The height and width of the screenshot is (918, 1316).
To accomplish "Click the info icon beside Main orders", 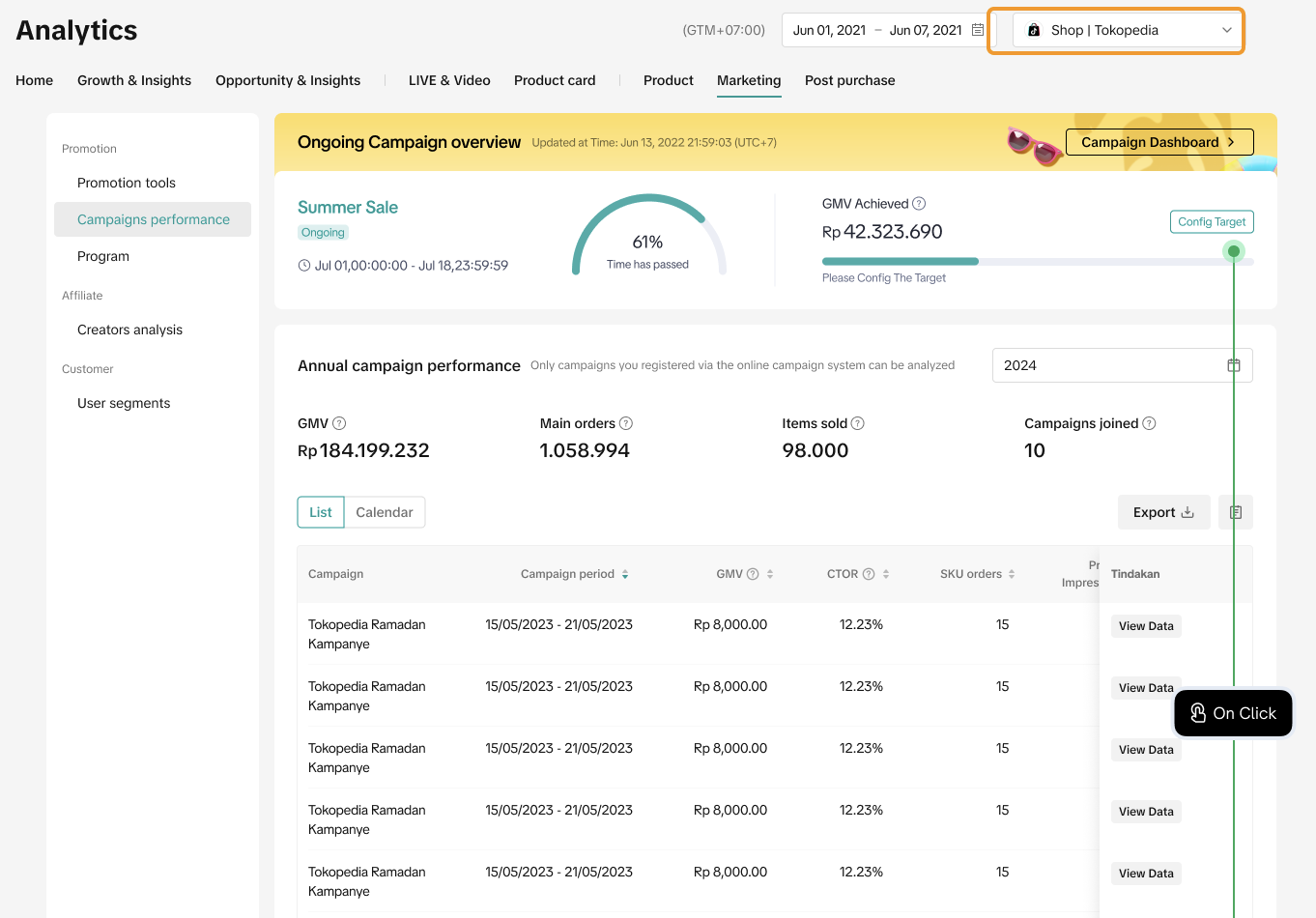I will 626,423.
